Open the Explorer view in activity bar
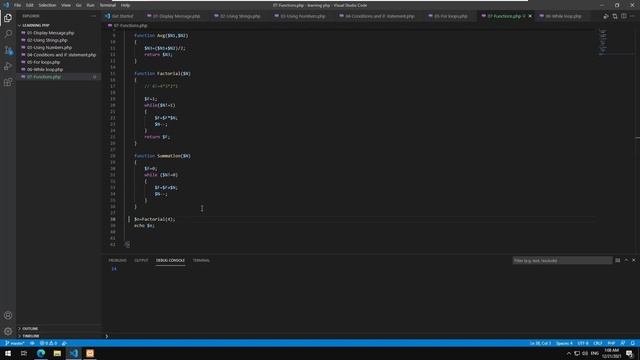Screen dimensions: 640x360 pyautogui.click(x=8, y=18)
